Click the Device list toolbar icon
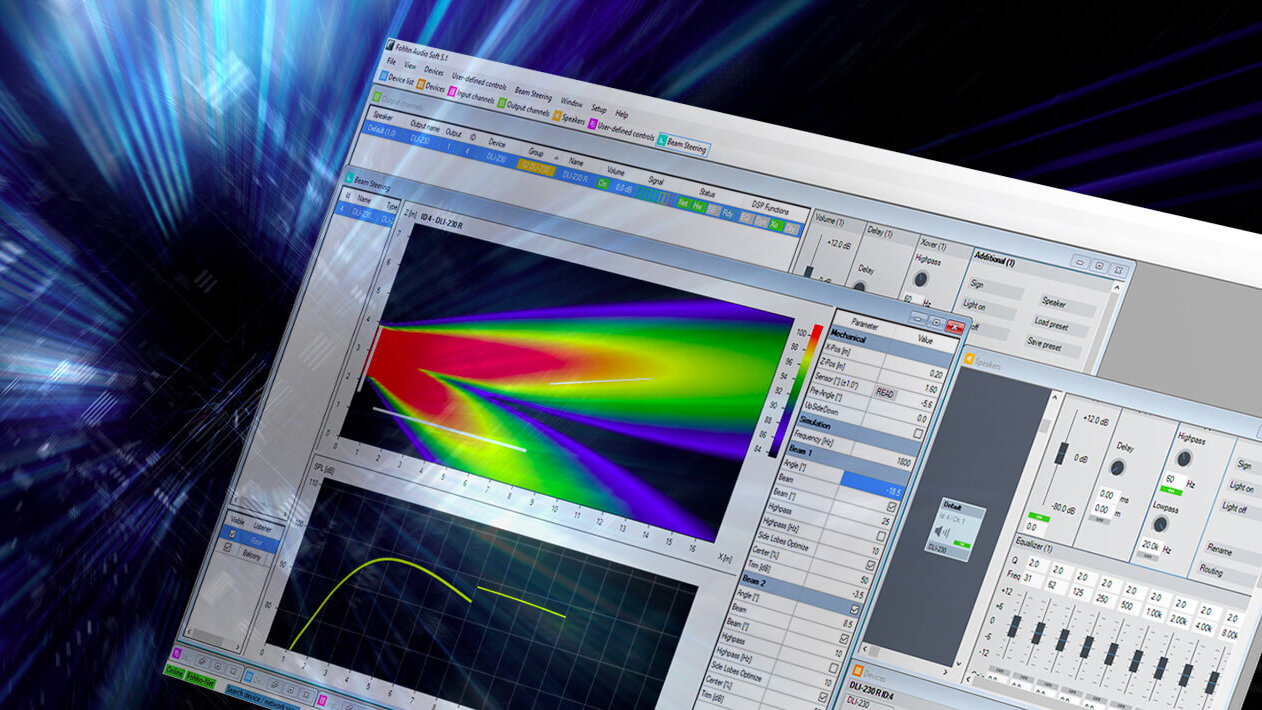 pyautogui.click(x=384, y=76)
